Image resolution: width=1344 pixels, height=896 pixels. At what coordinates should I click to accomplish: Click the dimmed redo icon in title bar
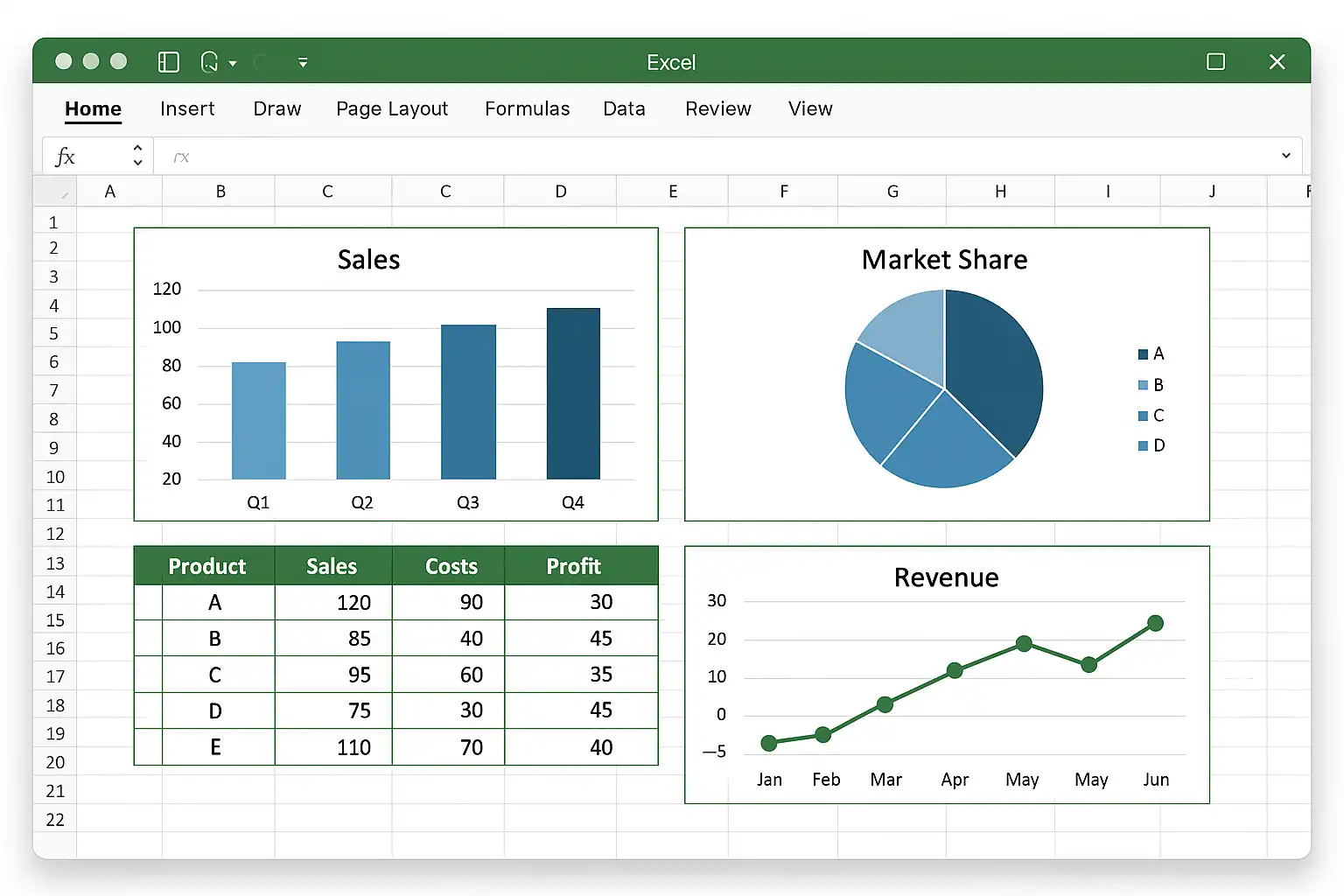click(x=261, y=62)
